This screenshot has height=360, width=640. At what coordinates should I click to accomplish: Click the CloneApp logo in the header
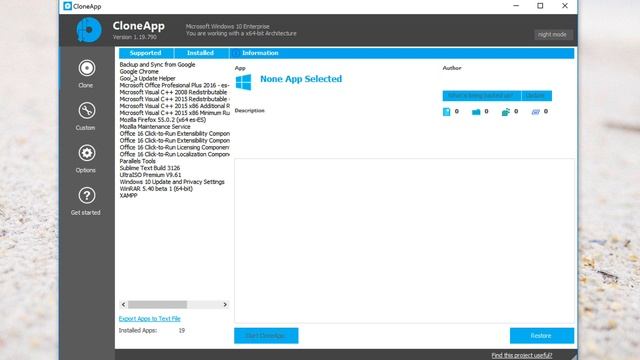[x=89, y=30]
